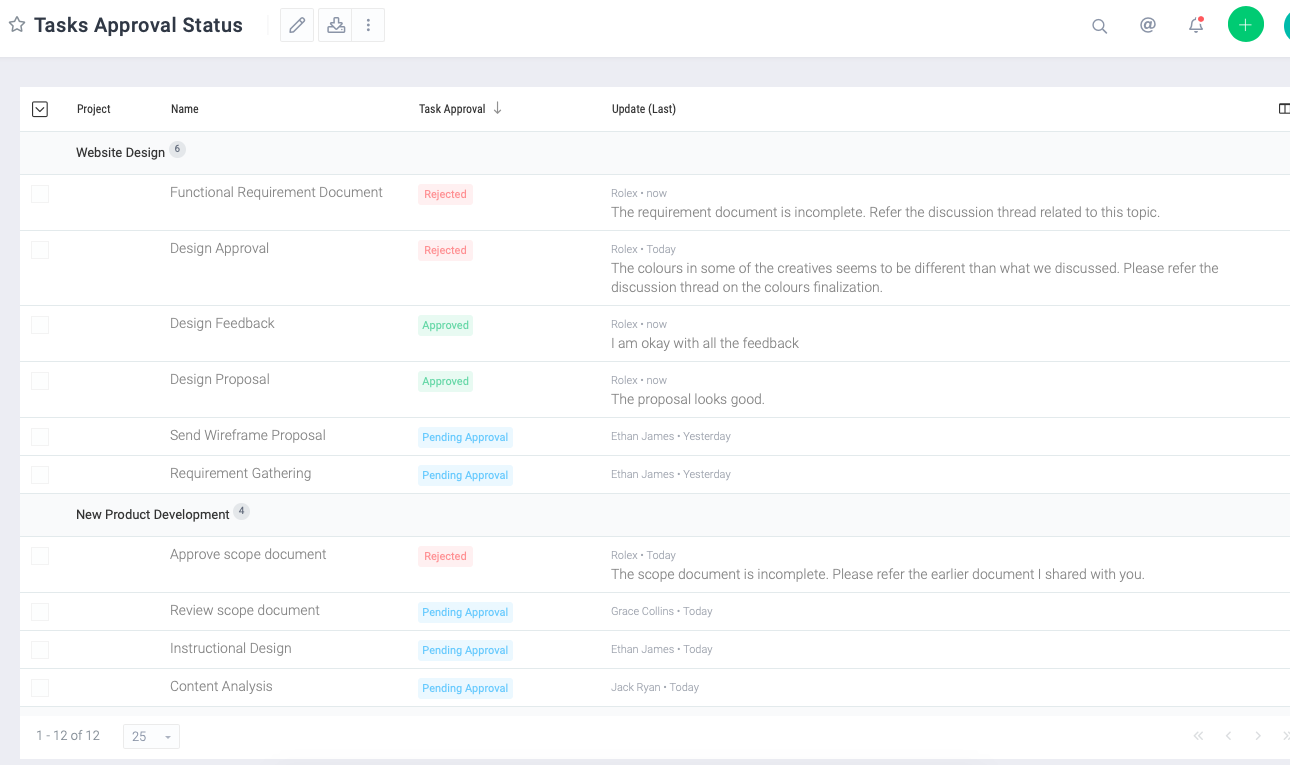This screenshot has height=765, width=1290.
Task: Click Rejected badge on Design Approval
Action: click(x=445, y=251)
